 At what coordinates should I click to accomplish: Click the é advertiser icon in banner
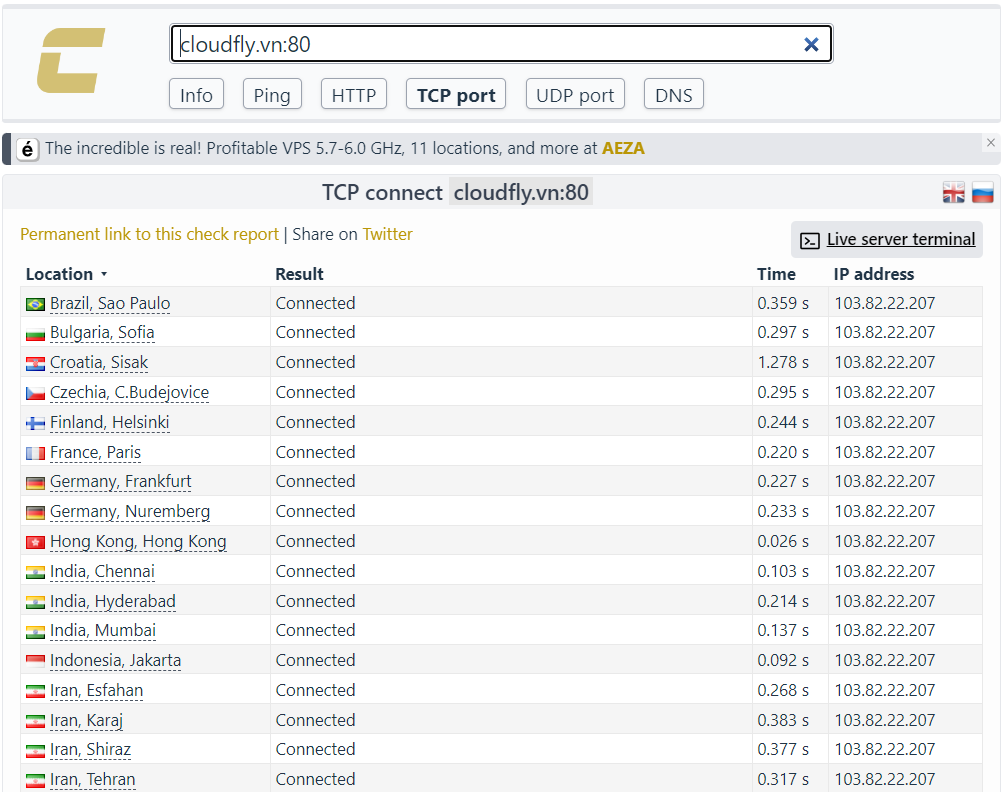click(28, 149)
